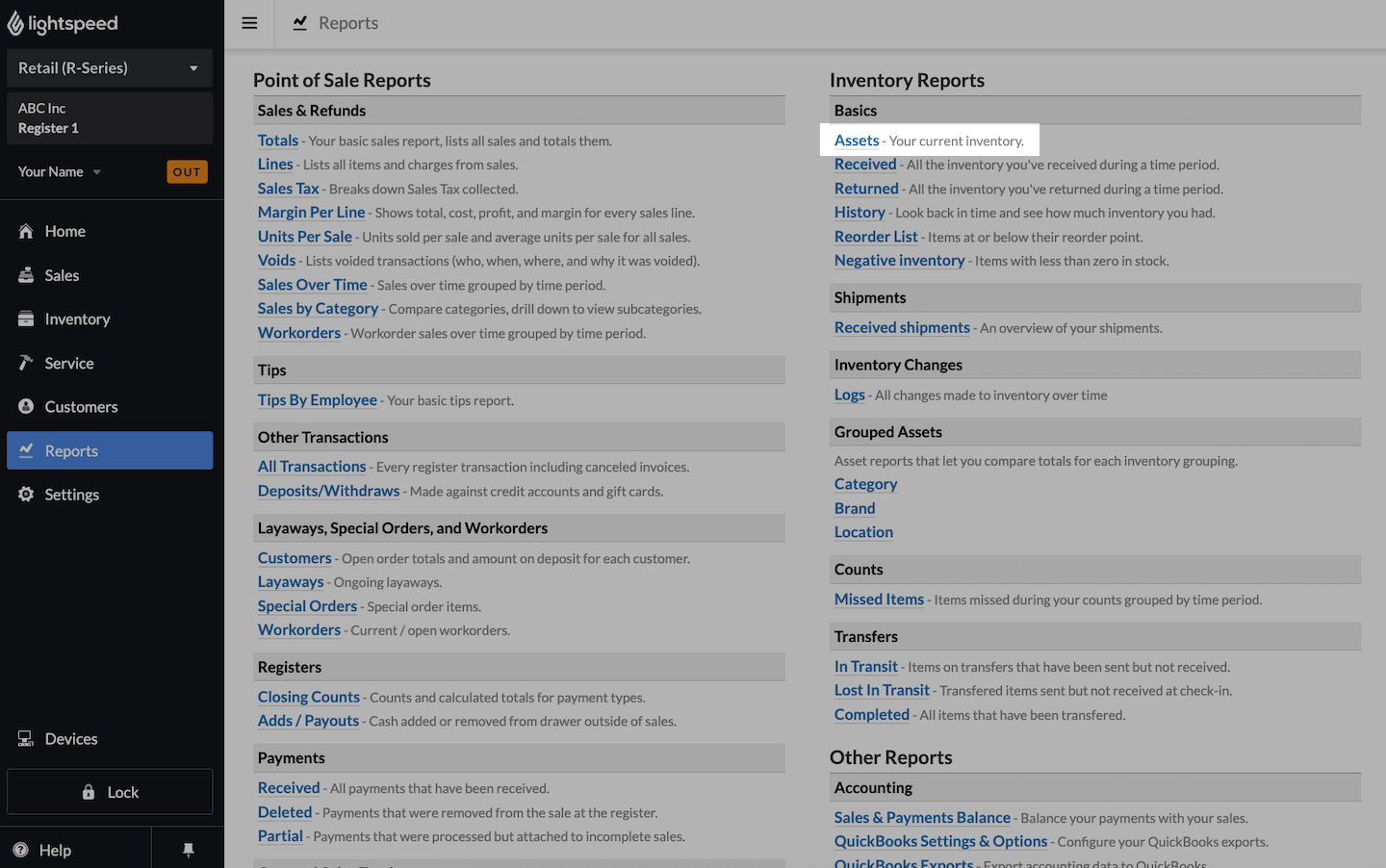
Task: Click the Customers person icon in sidebar
Action: click(x=26, y=407)
